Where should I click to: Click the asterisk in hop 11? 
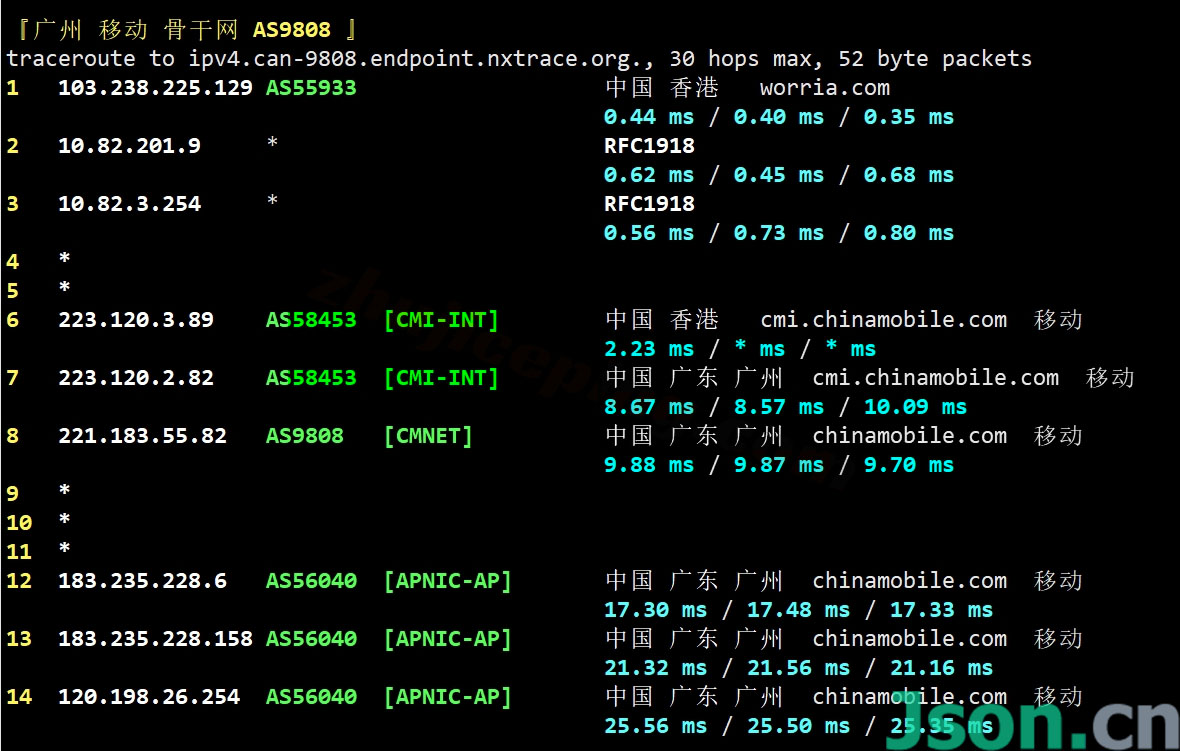[x=65, y=549]
